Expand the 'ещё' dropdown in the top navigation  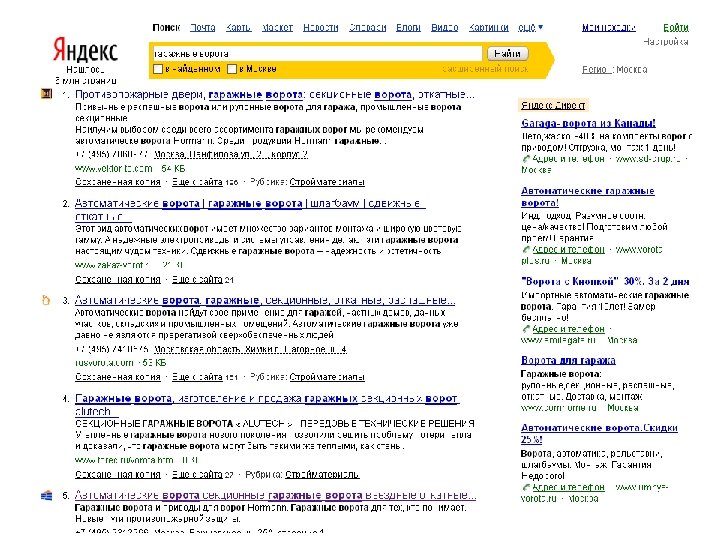coord(530,28)
